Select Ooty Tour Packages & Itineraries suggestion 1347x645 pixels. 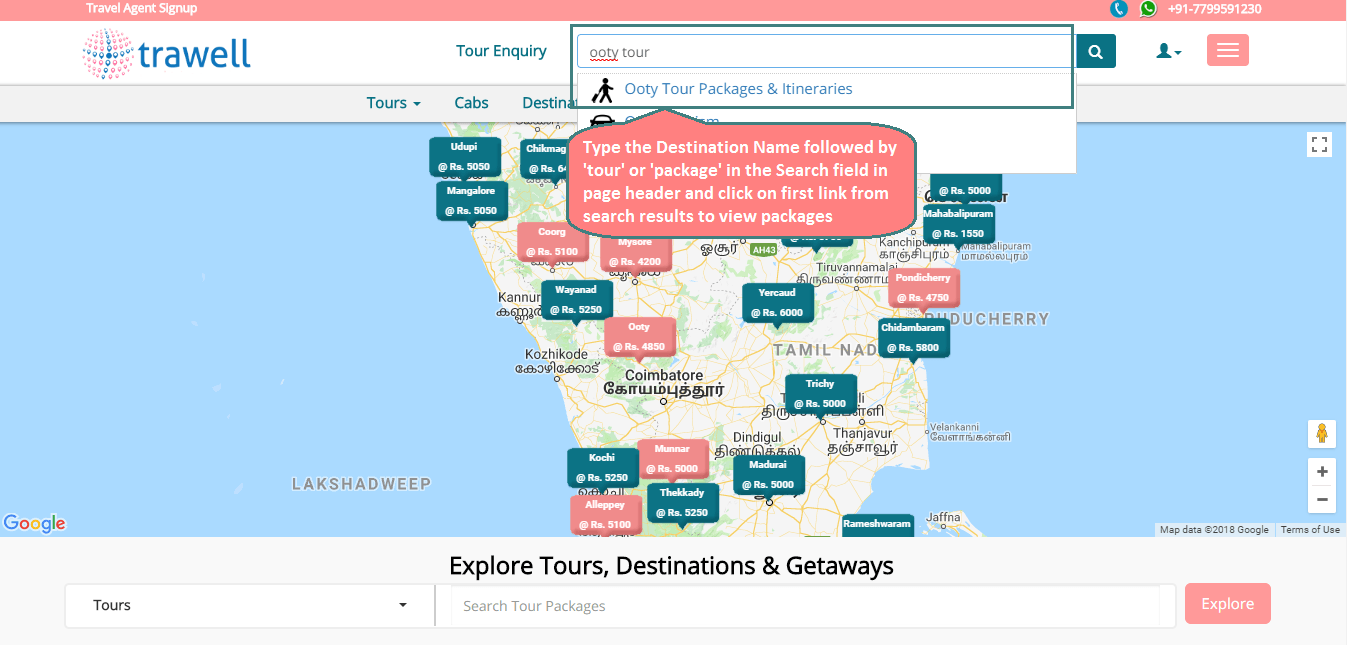tap(738, 89)
